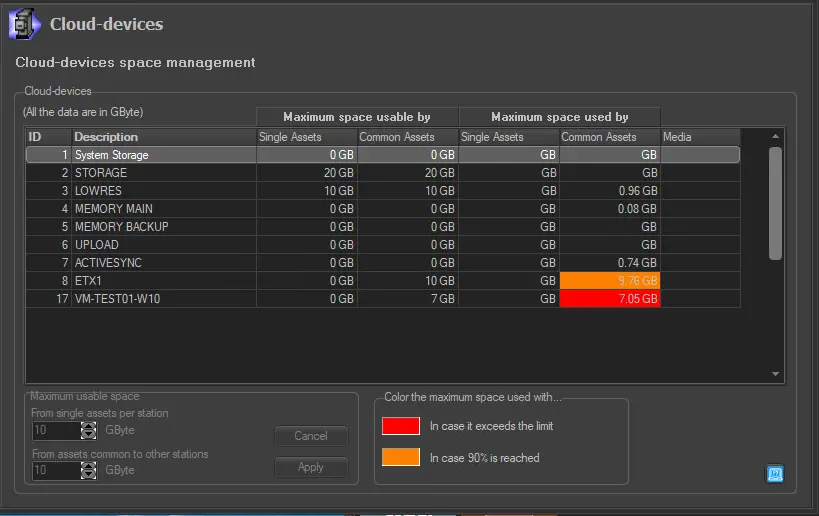Click the table scrollbar up arrow
This screenshot has height=516, width=819.
click(x=775, y=136)
